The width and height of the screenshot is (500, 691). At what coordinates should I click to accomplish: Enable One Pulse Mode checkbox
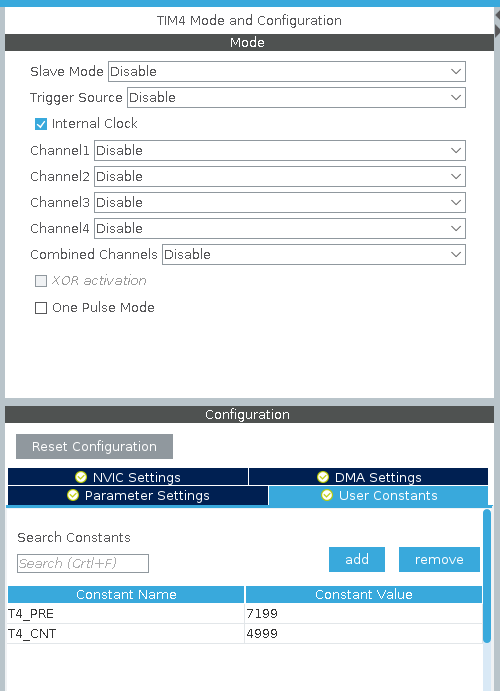41,308
